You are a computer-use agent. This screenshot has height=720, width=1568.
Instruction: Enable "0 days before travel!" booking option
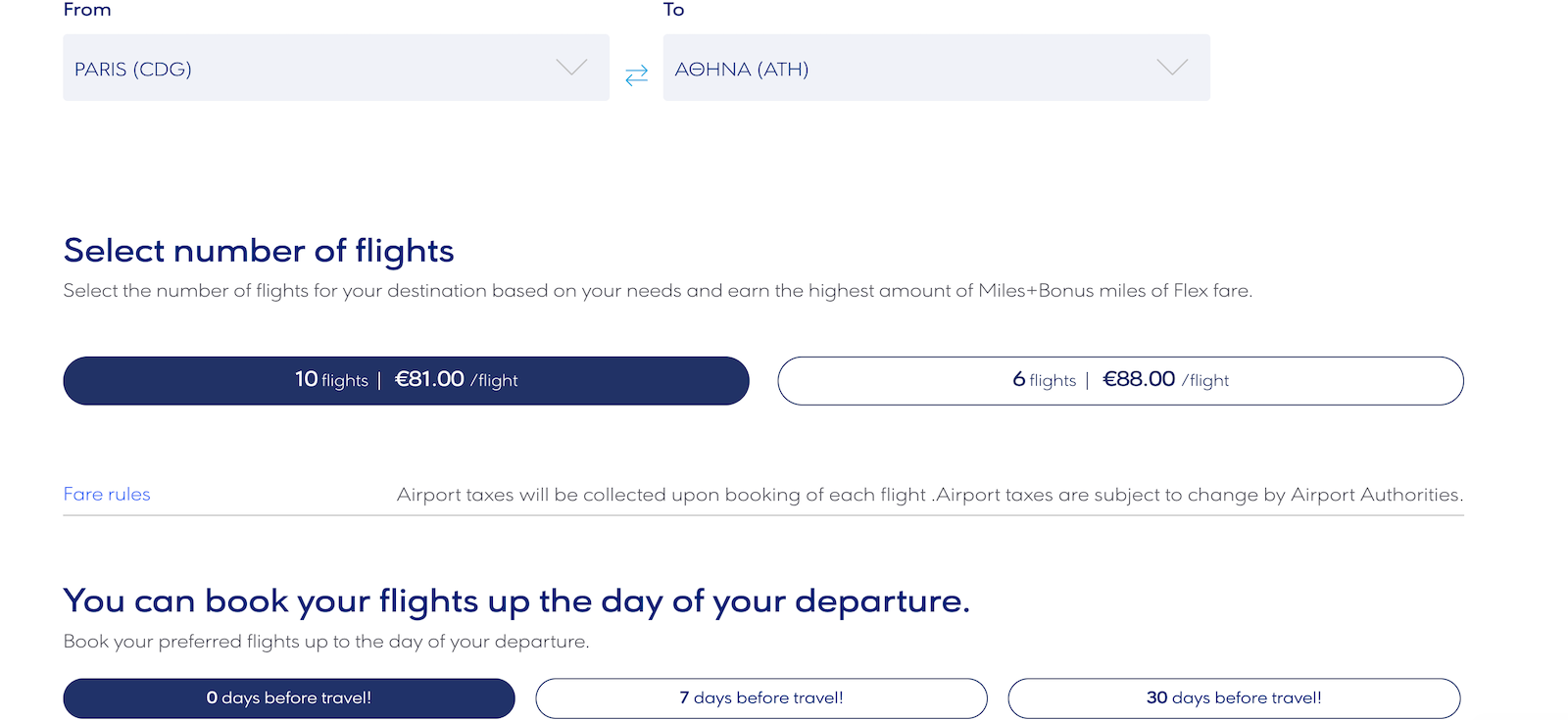pos(288,697)
